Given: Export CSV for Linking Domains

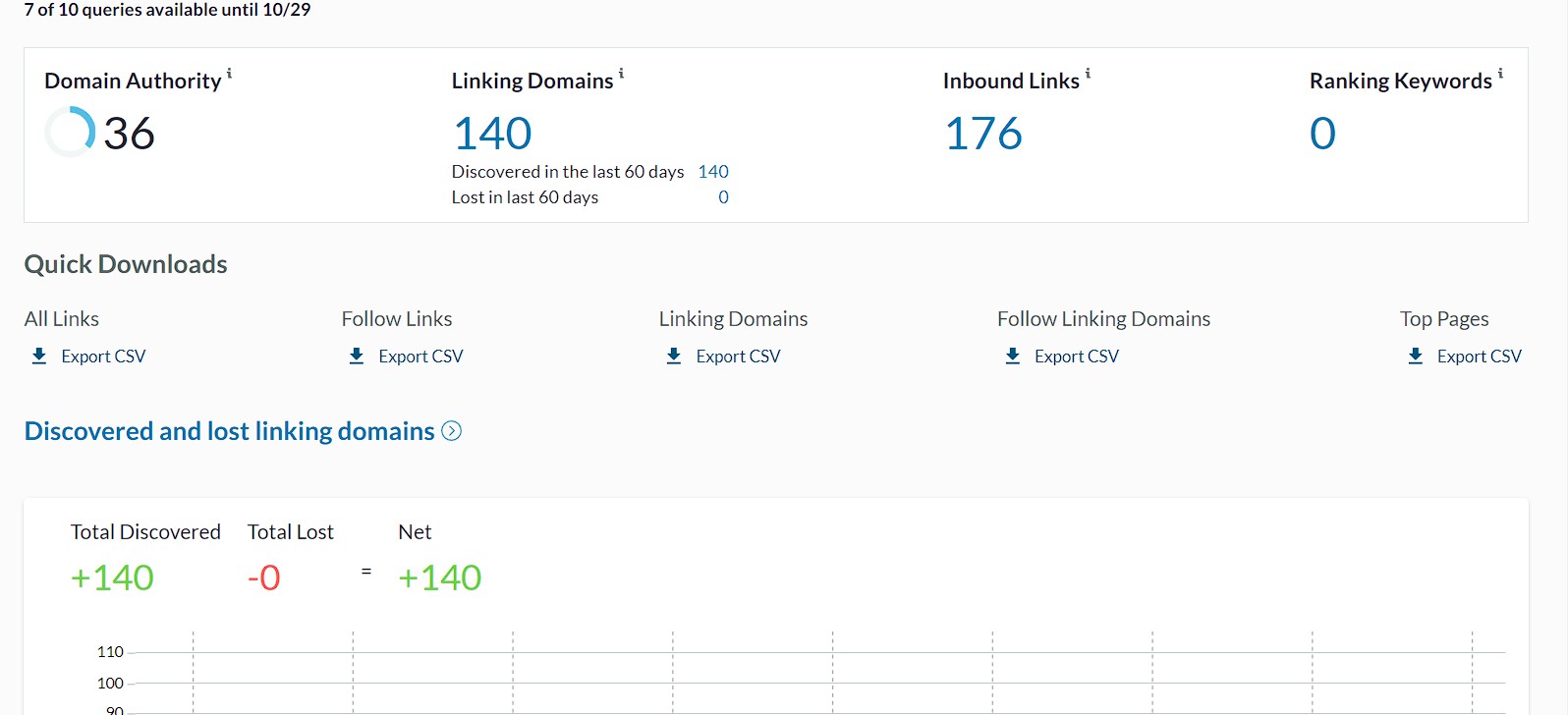Looking at the screenshot, I should coord(738,357).
